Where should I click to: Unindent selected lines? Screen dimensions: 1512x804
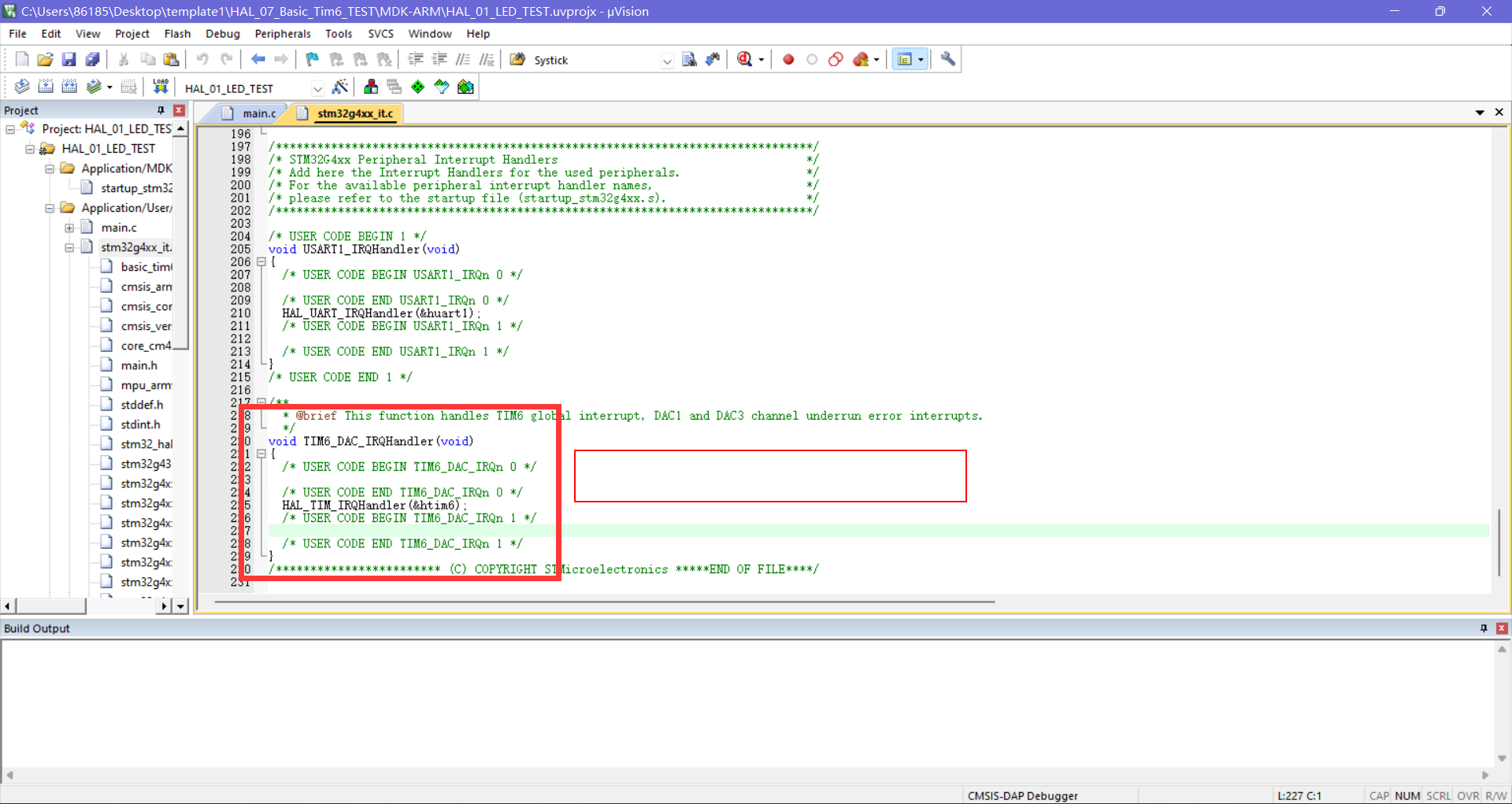point(439,60)
